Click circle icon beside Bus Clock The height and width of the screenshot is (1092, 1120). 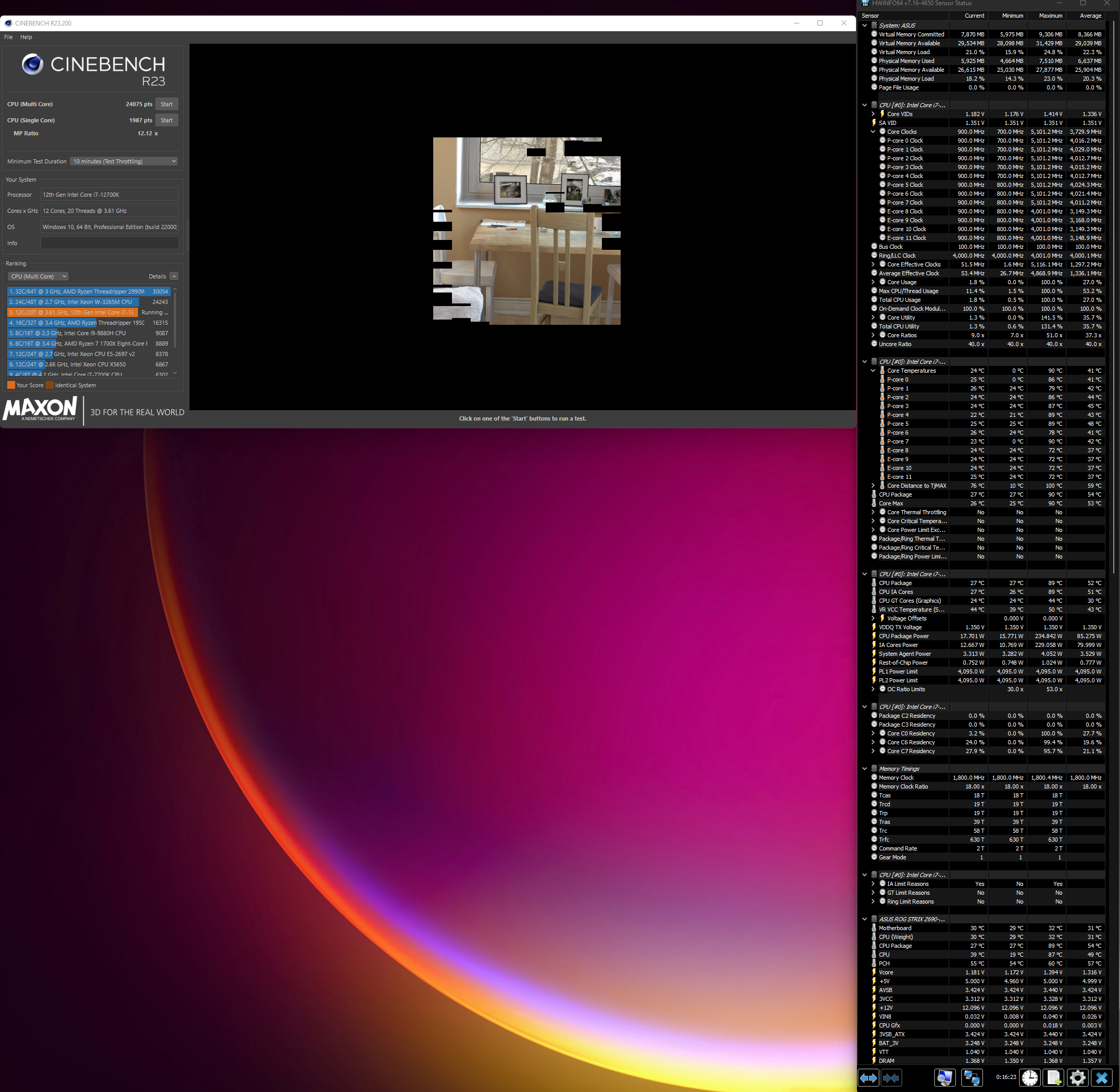click(x=874, y=246)
